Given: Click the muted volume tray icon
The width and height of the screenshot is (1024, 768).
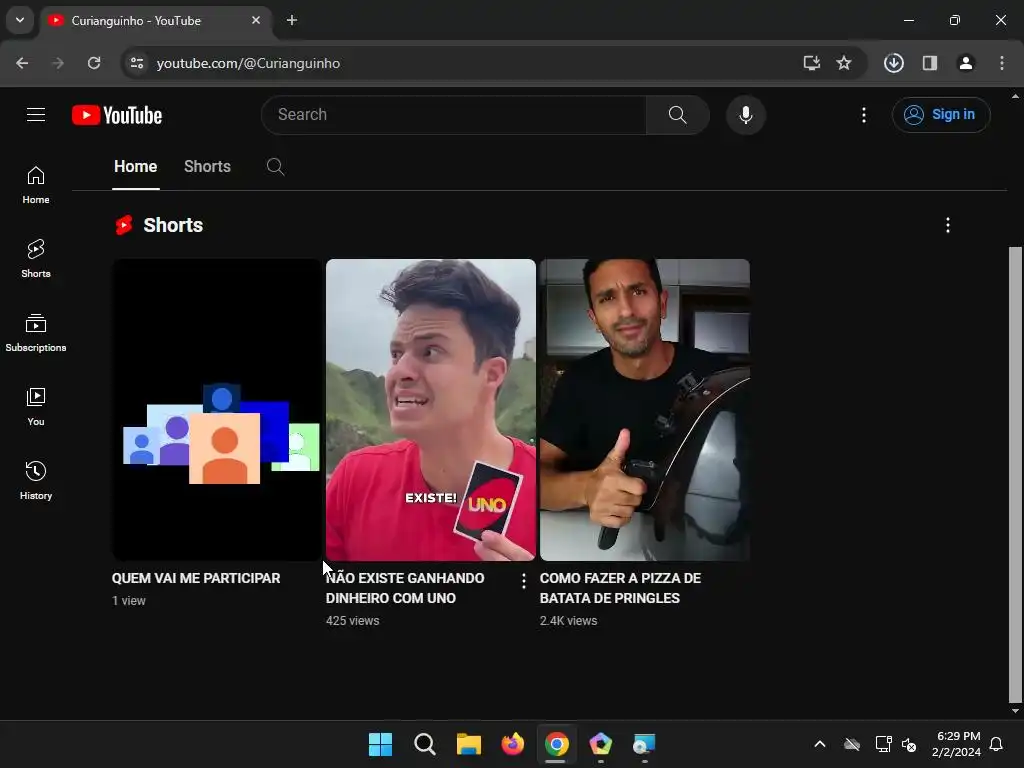Looking at the screenshot, I should tap(908, 744).
